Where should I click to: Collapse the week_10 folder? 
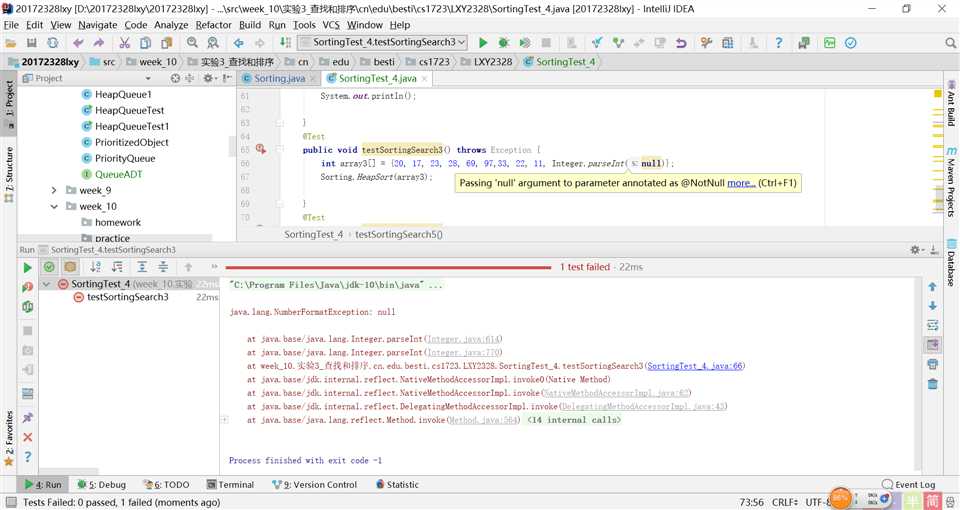[x=54, y=206]
